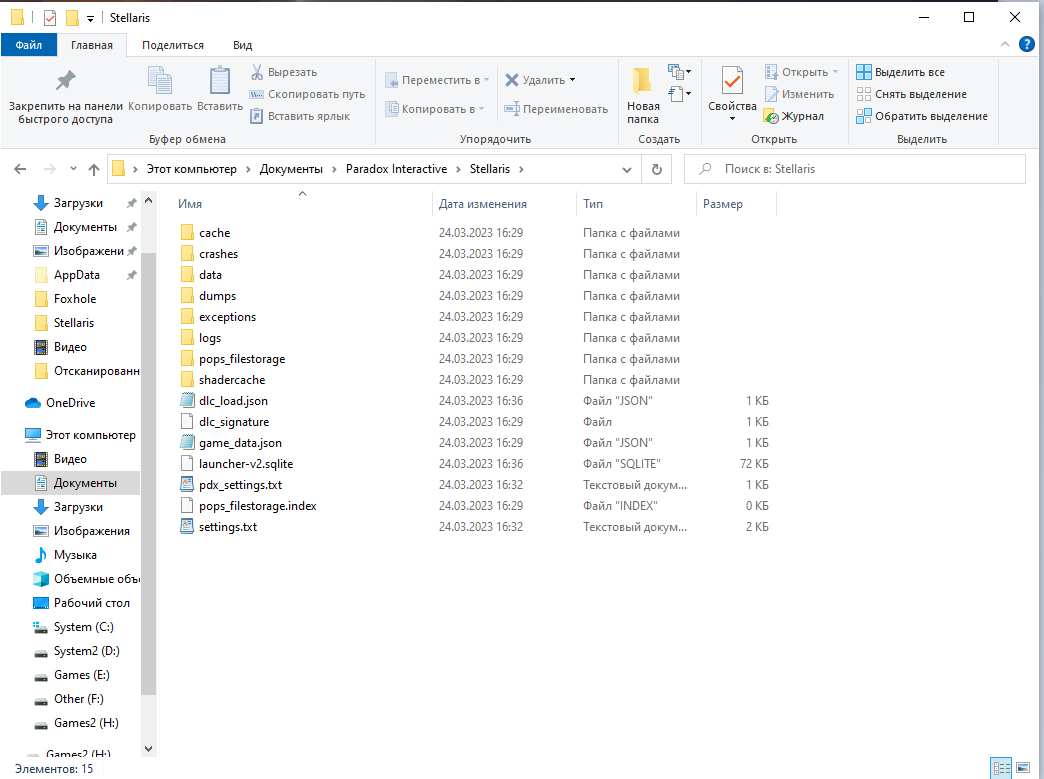Select the shadercache folder
Viewport: 1044px width, 779px height.
click(232, 380)
